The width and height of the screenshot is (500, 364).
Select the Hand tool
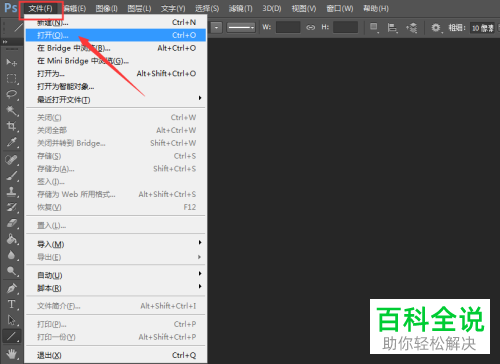coord(12,354)
